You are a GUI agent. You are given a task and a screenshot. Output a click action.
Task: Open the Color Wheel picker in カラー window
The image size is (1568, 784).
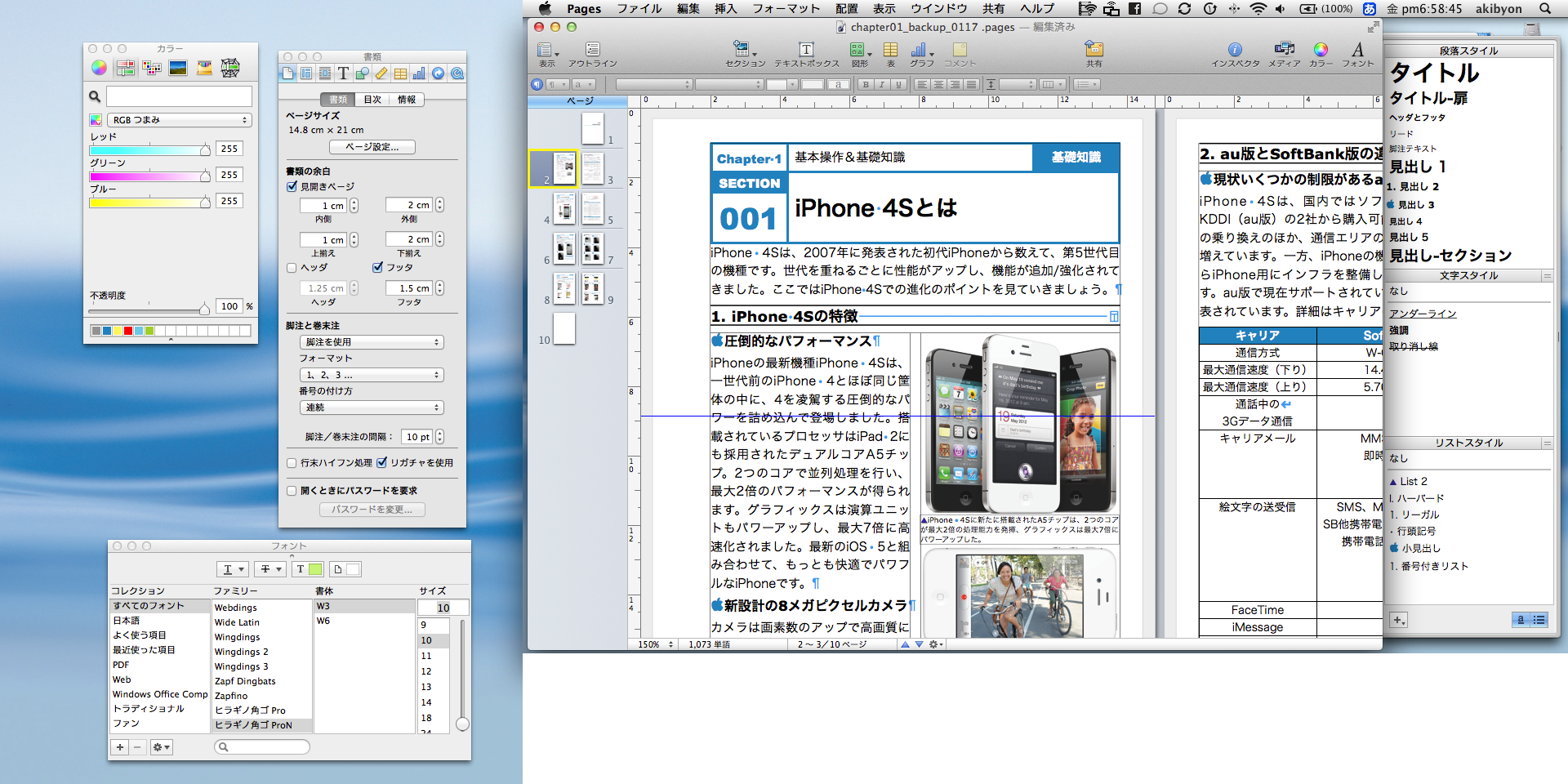99,68
